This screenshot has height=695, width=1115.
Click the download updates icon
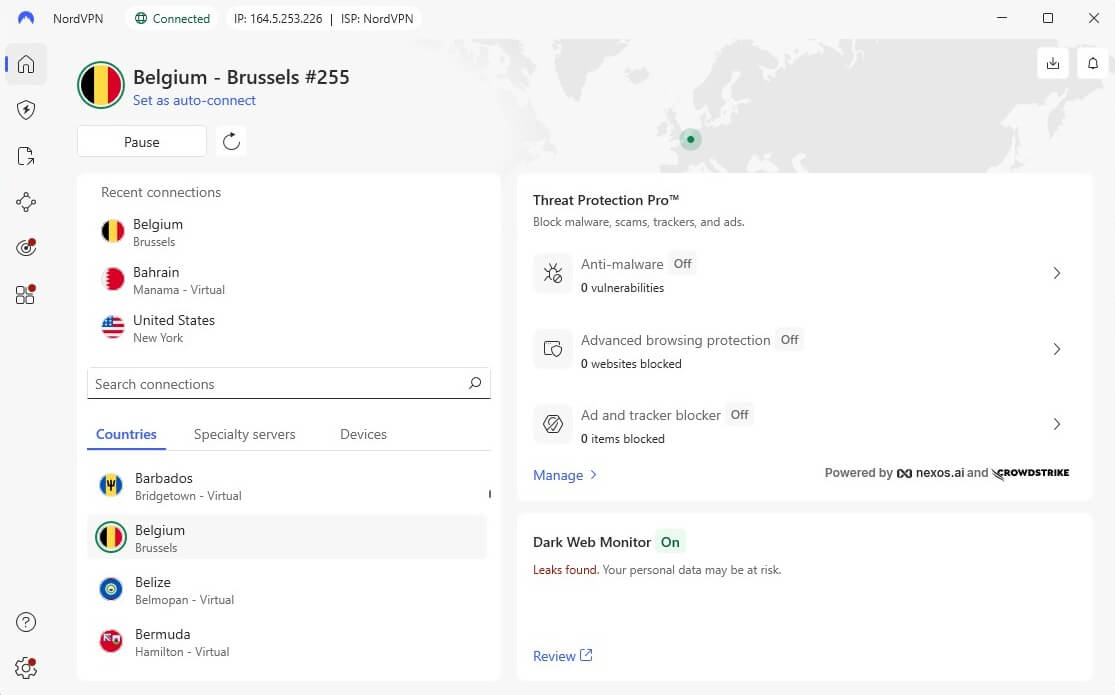(x=1052, y=63)
